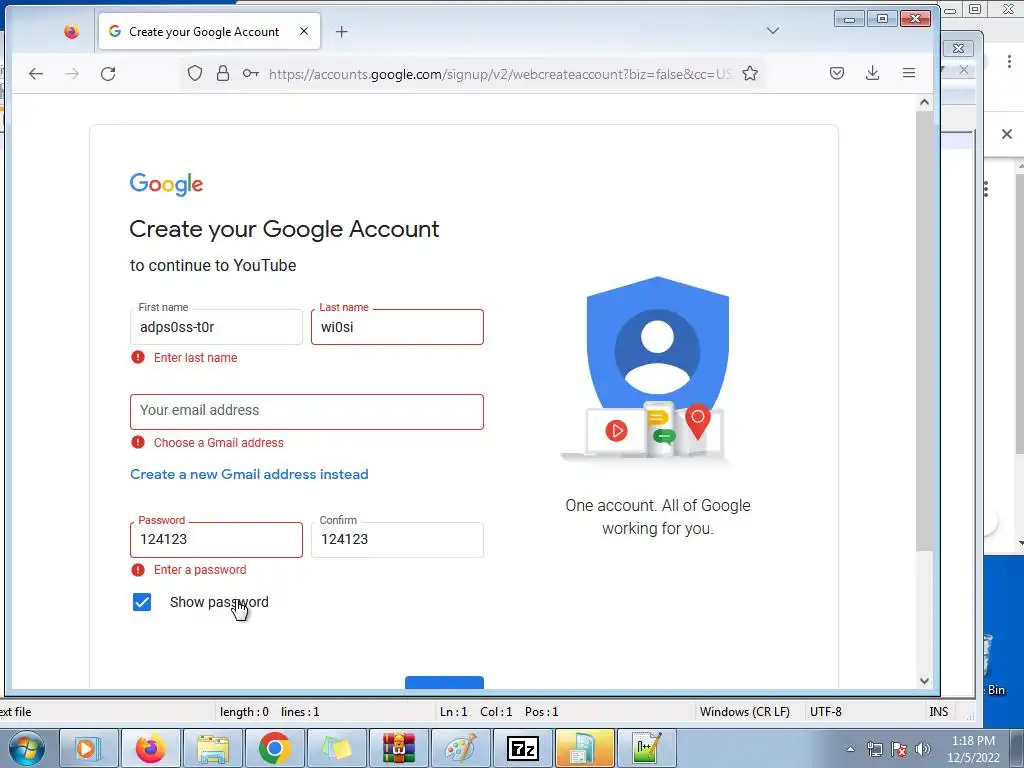1024x768 pixels.
Task: Open the tracking protection shield icon
Action: pyautogui.click(x=195, y=73)
